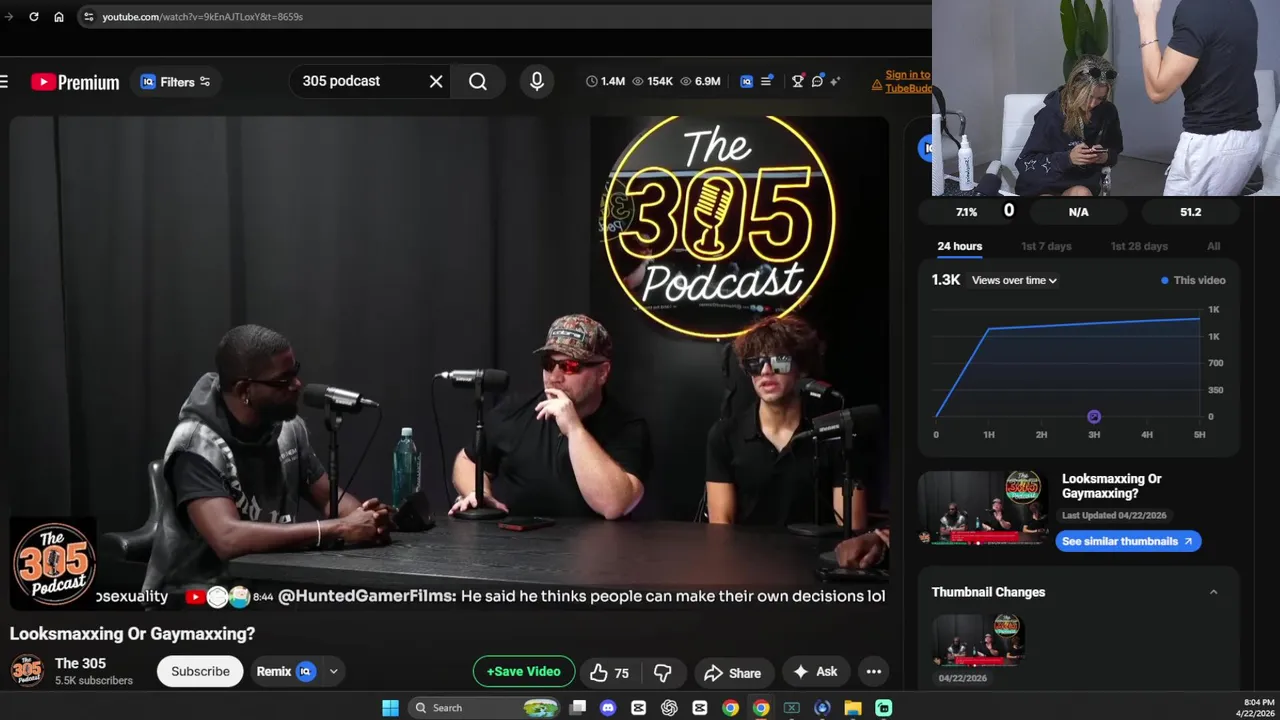Open the trophy achievements icon
This screenshot has height=720, width=1280.
pos(797,81)
